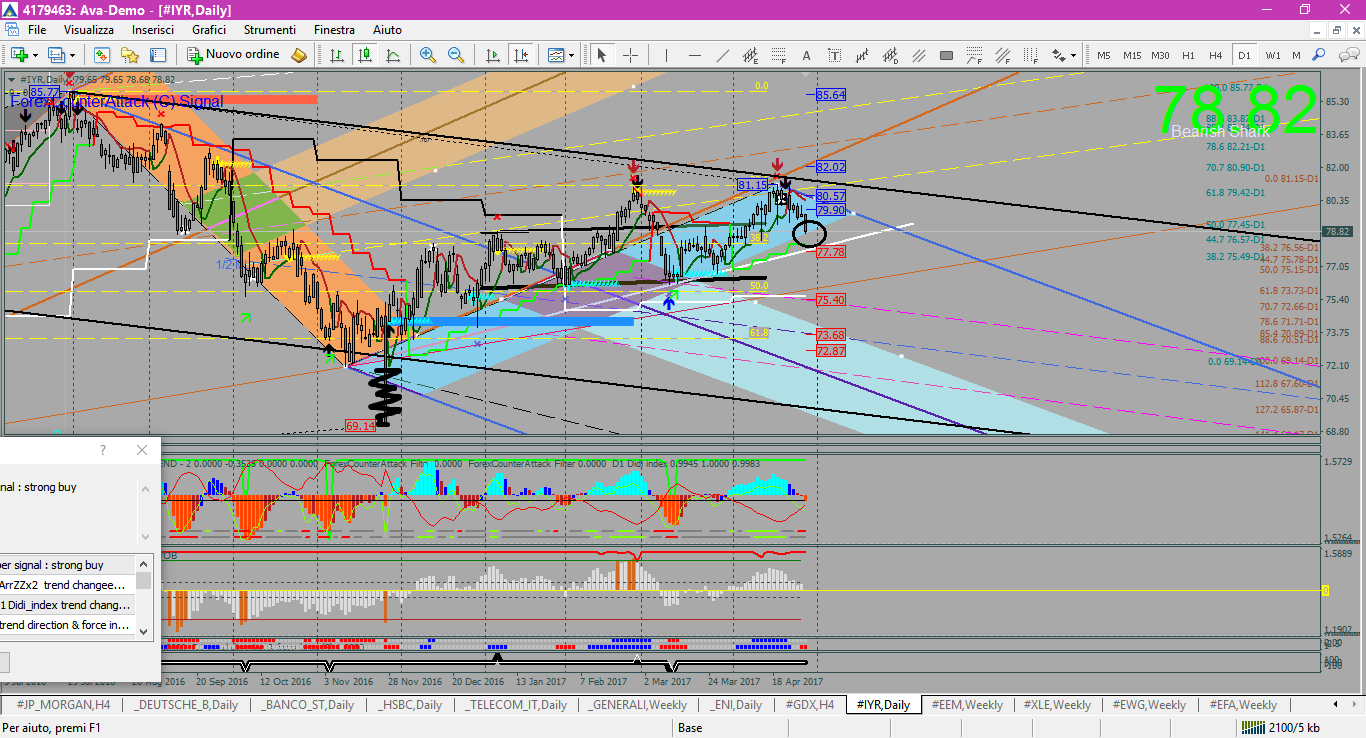Show the Market Watch panel icon

point(102,55)
